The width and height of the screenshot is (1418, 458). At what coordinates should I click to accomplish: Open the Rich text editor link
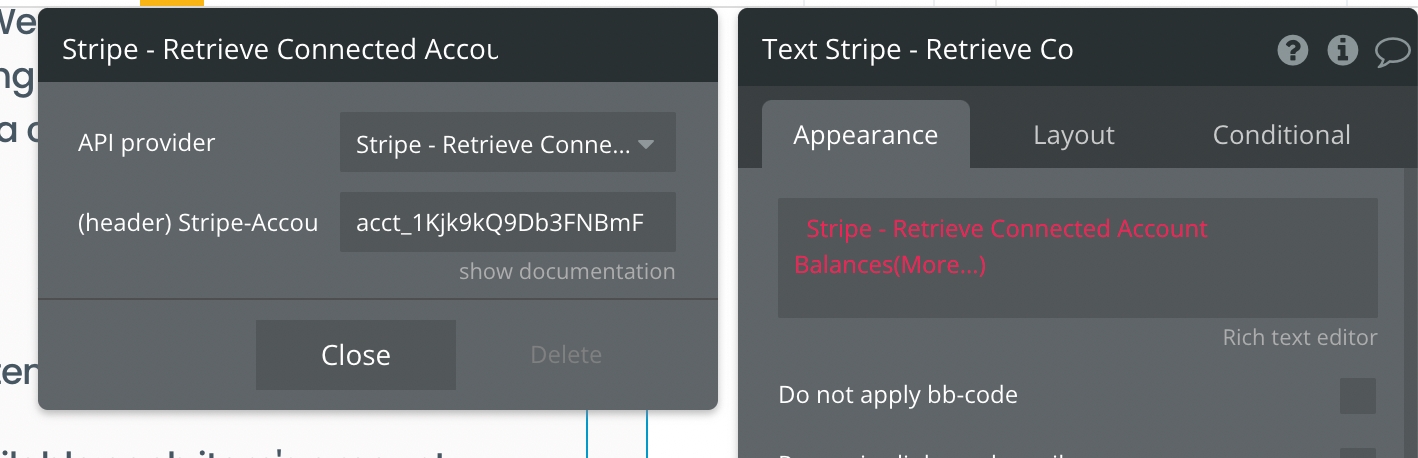click(x=1300, y=337)
